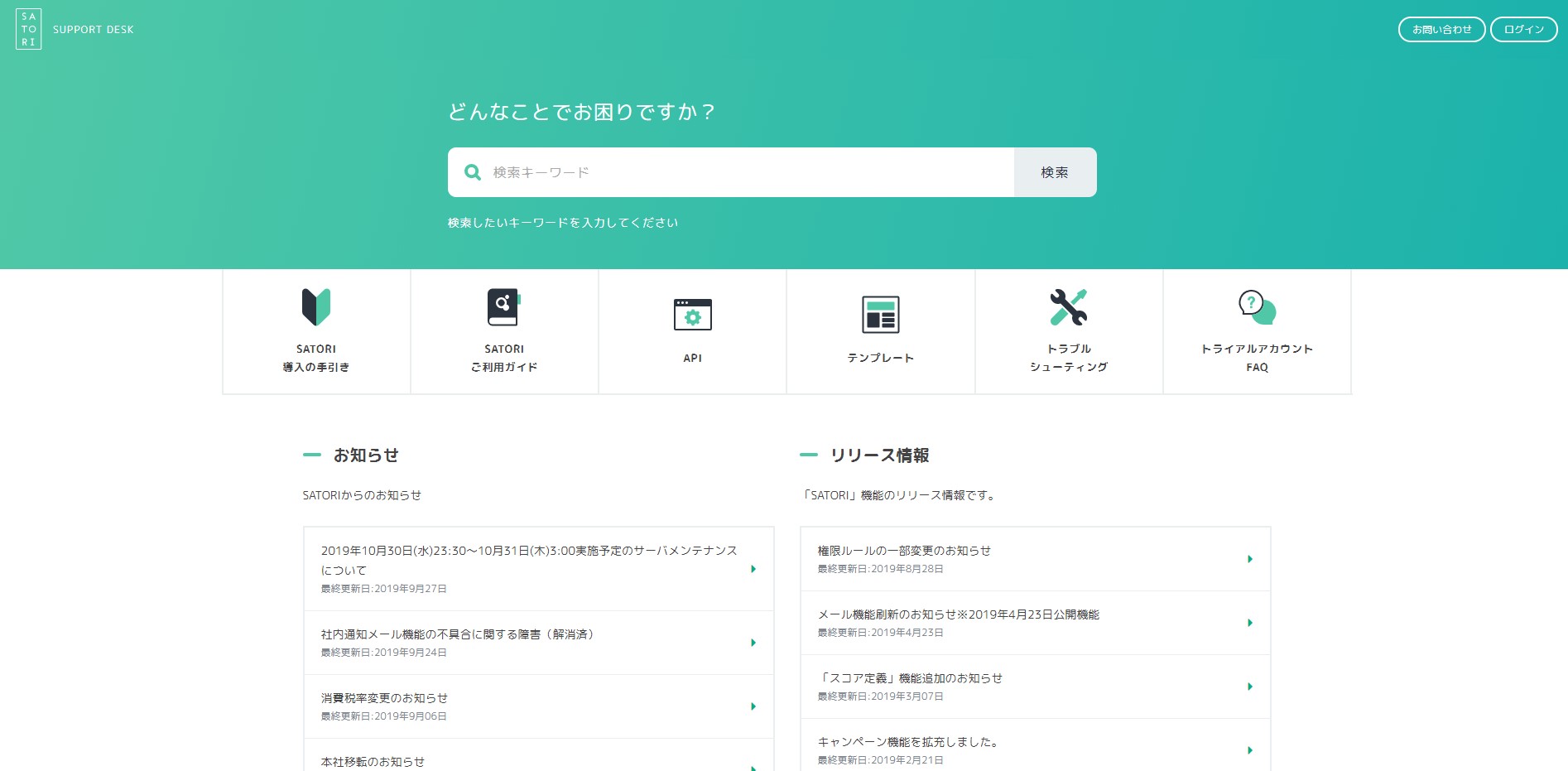This screenshot has height=771, width=1568.
Task: Open the テンプレート layout icon
Action: point(881,315)
